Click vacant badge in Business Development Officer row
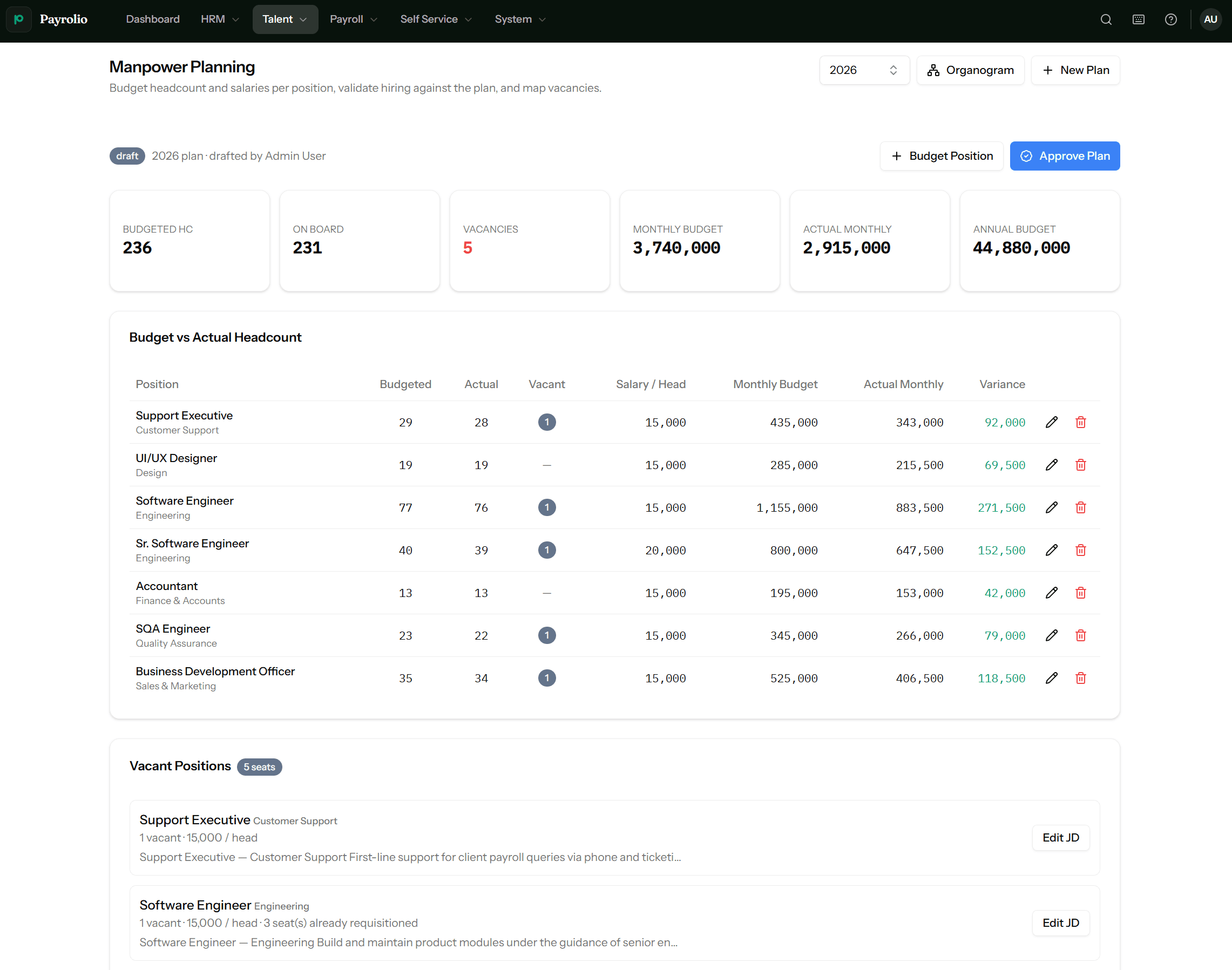 [x=546, y=677]
